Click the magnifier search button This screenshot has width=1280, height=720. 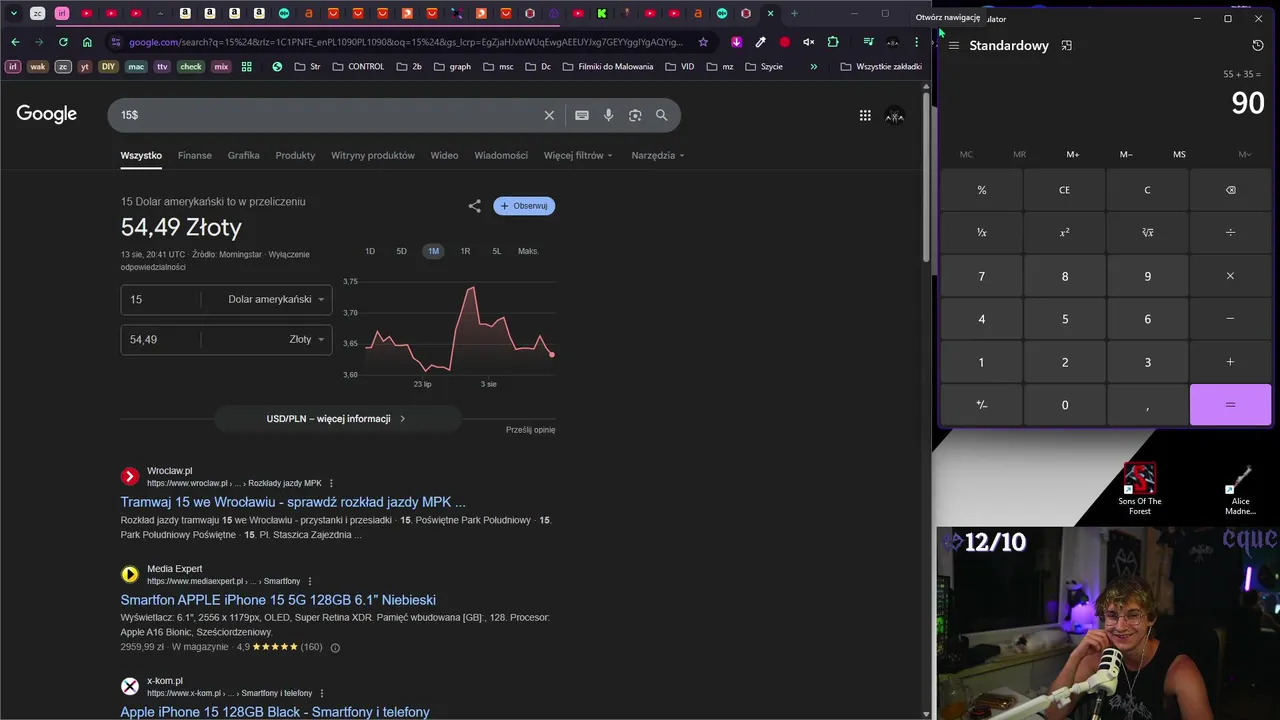pos(661,115)
